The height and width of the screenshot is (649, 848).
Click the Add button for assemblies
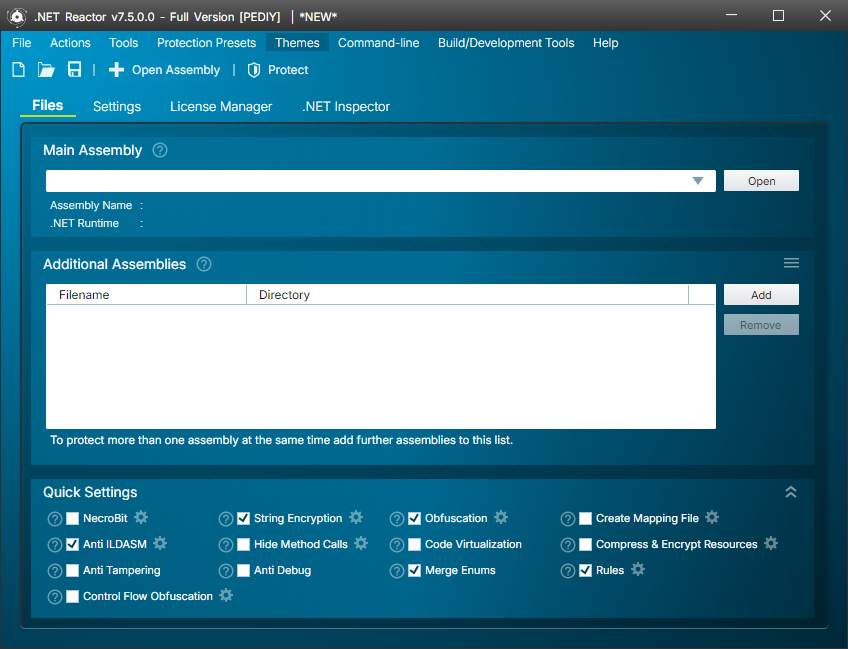coord(761,294)
